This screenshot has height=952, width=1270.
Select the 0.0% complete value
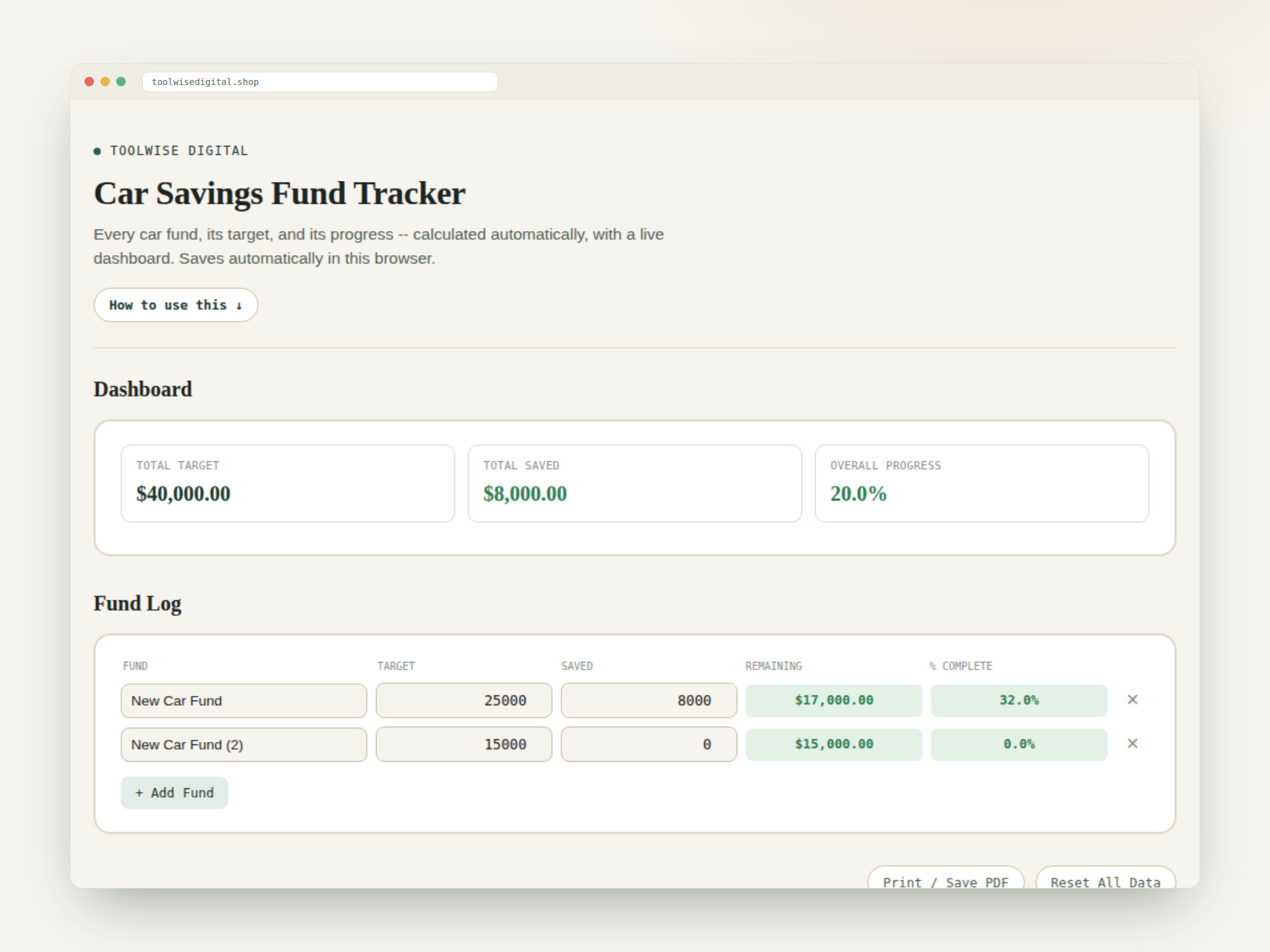tap(1019, 744)
